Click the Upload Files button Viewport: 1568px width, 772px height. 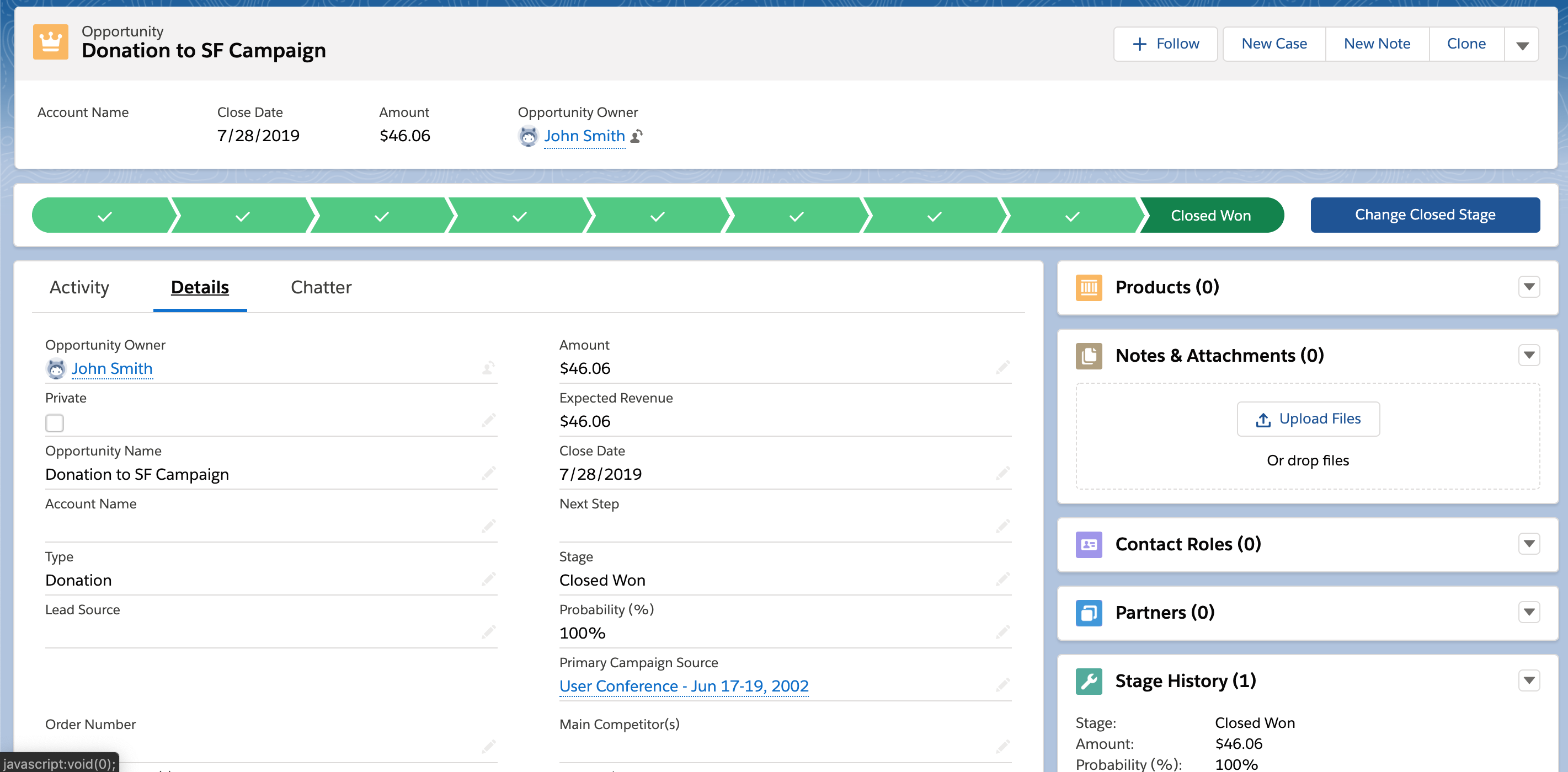tap(1308, 419)
